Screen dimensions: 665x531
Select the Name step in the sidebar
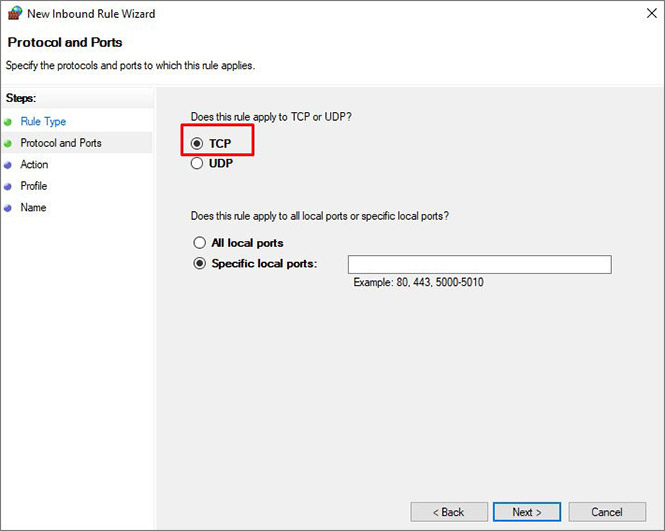click(33, 208)
